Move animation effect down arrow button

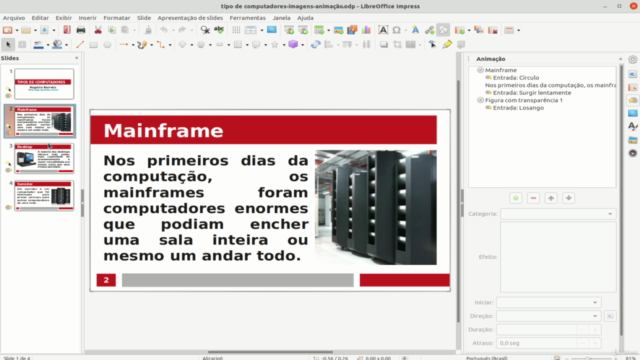point(569,198)
